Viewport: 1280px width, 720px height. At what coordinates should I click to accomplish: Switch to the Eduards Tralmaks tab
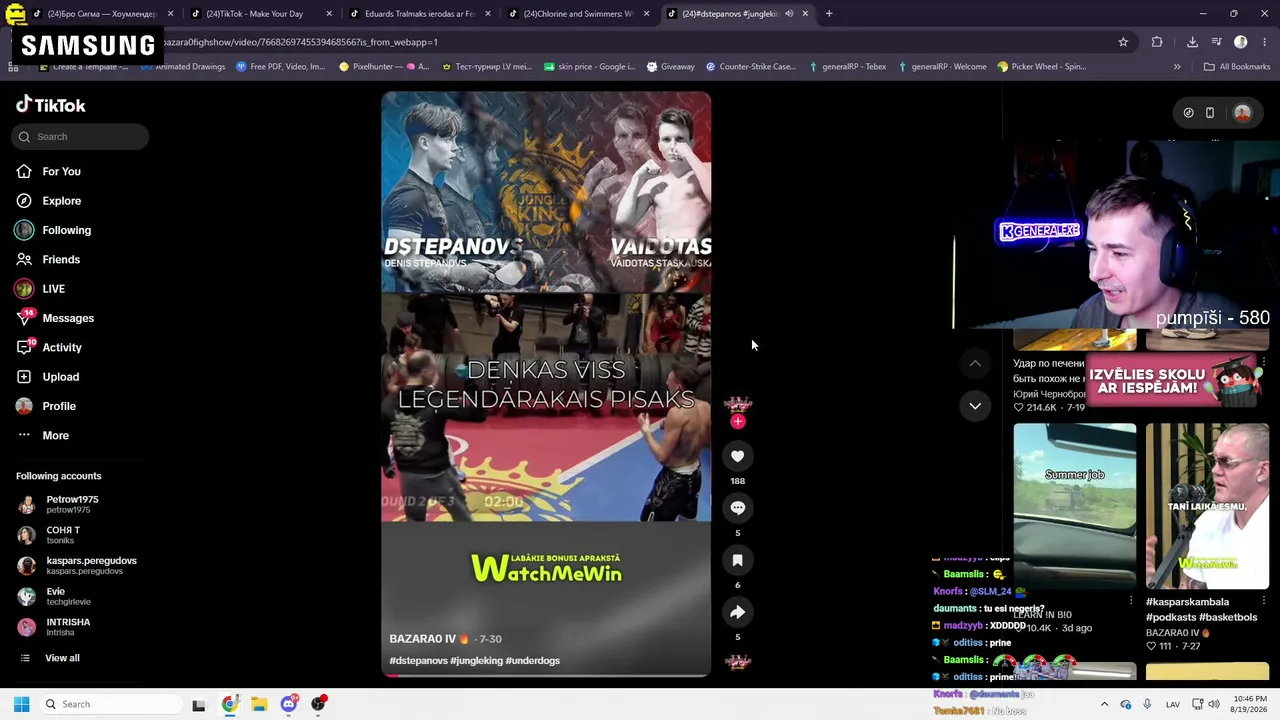(419, 14)
